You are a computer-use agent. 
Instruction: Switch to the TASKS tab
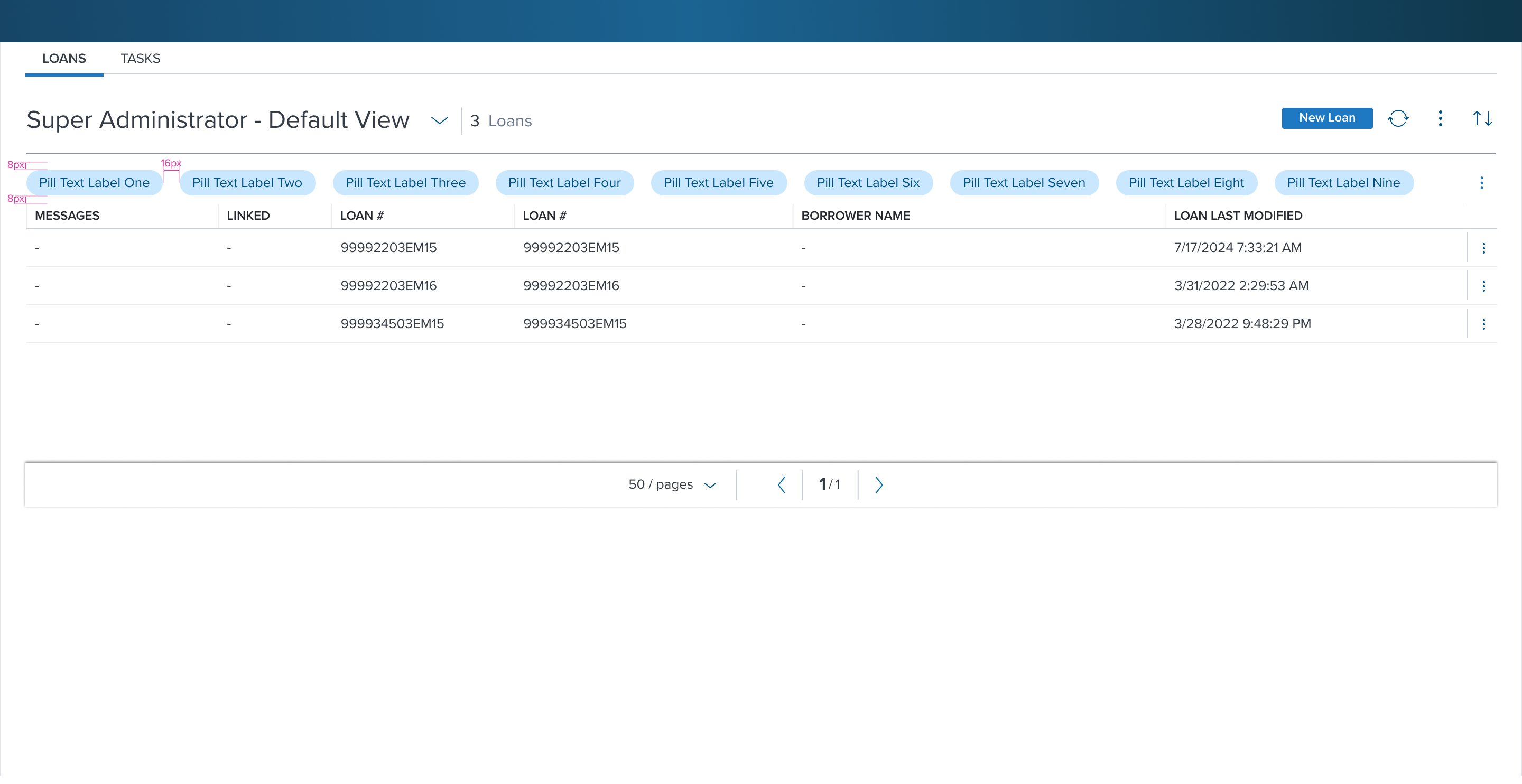click(140, 59)
